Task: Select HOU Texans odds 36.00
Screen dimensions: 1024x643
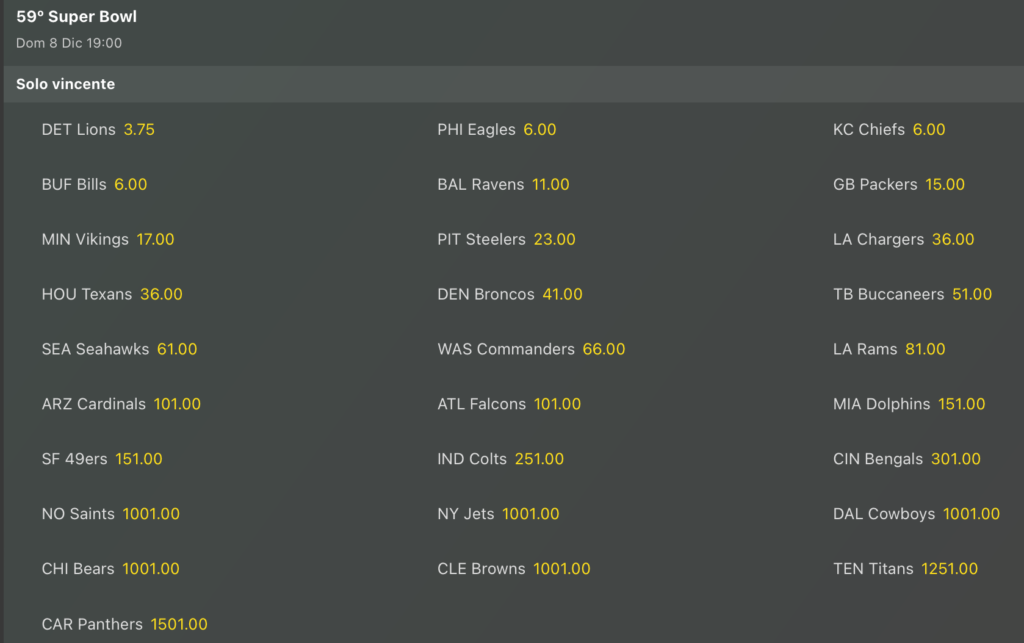Action: pos(161,295)
